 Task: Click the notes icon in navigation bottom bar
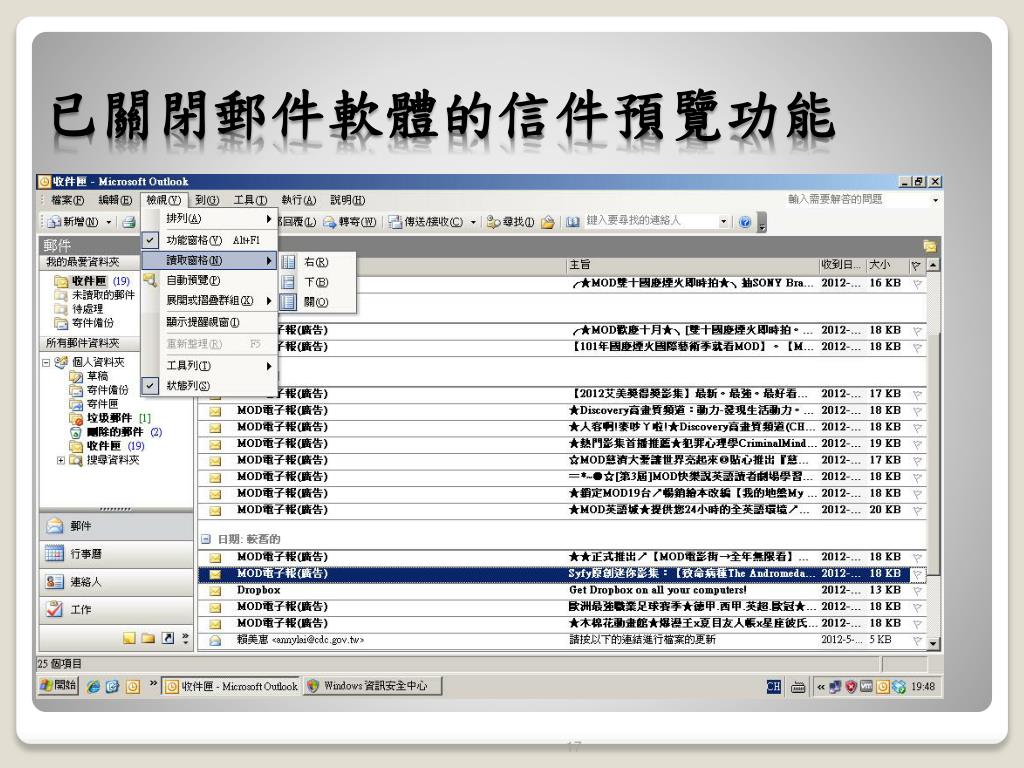(x=129, y=638)
